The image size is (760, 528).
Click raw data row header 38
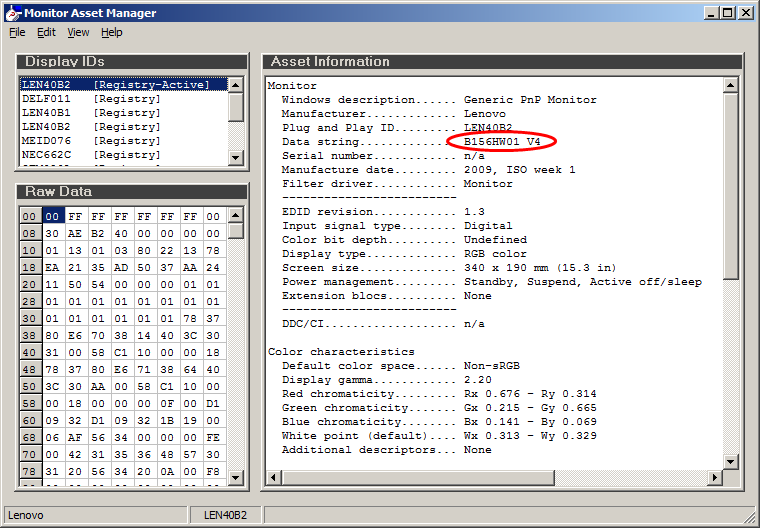click(30, 336)
